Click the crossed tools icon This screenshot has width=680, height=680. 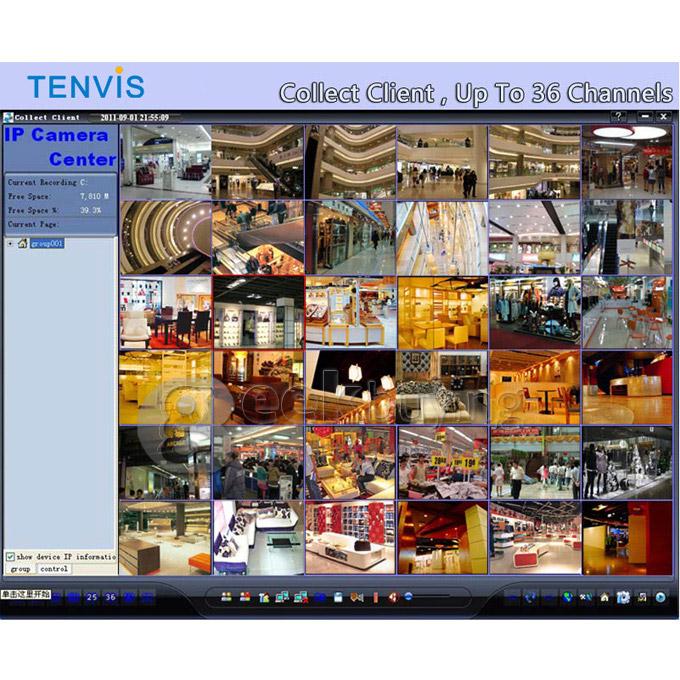click(x=586, y=598)
